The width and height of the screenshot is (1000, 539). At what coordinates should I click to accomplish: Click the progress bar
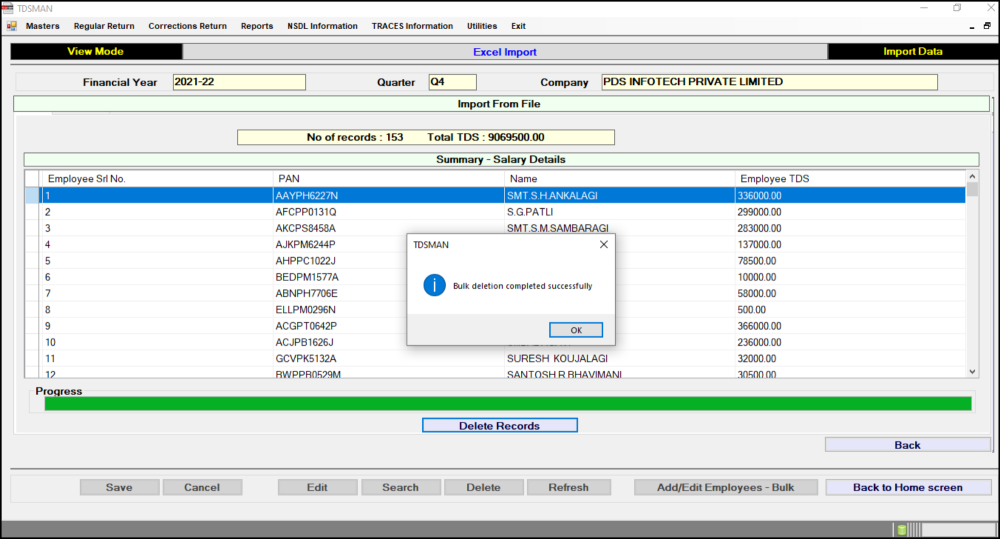tap(508, 403)
